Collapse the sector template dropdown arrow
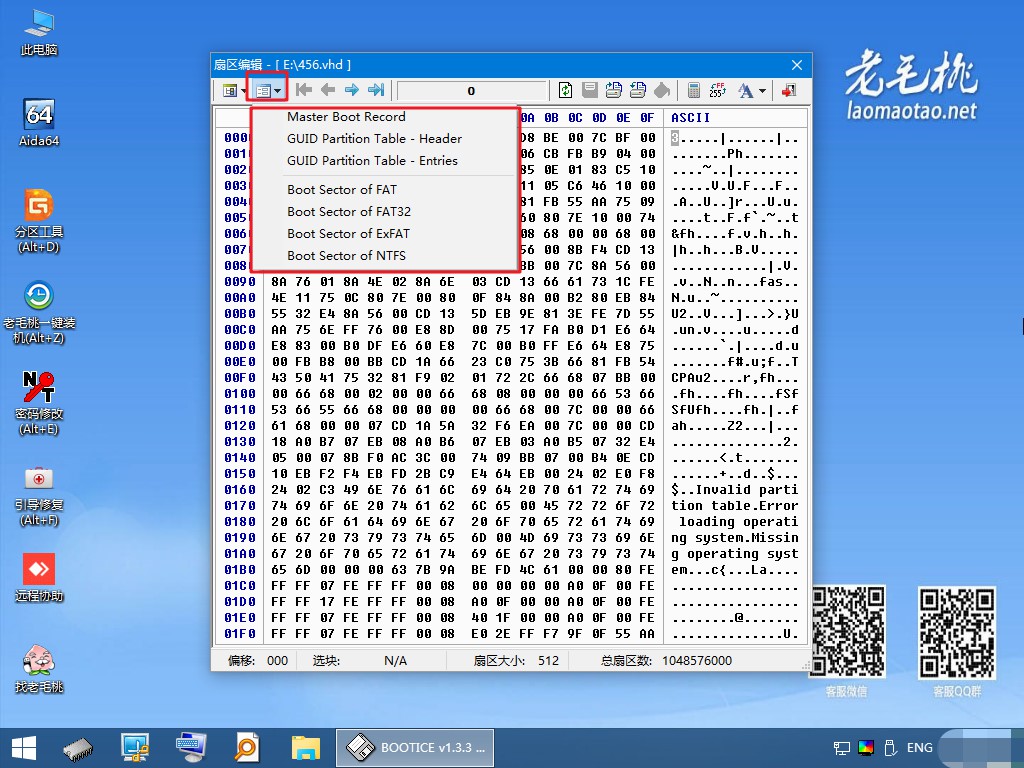Screen dimensions: 1024x768 [278, 91]
